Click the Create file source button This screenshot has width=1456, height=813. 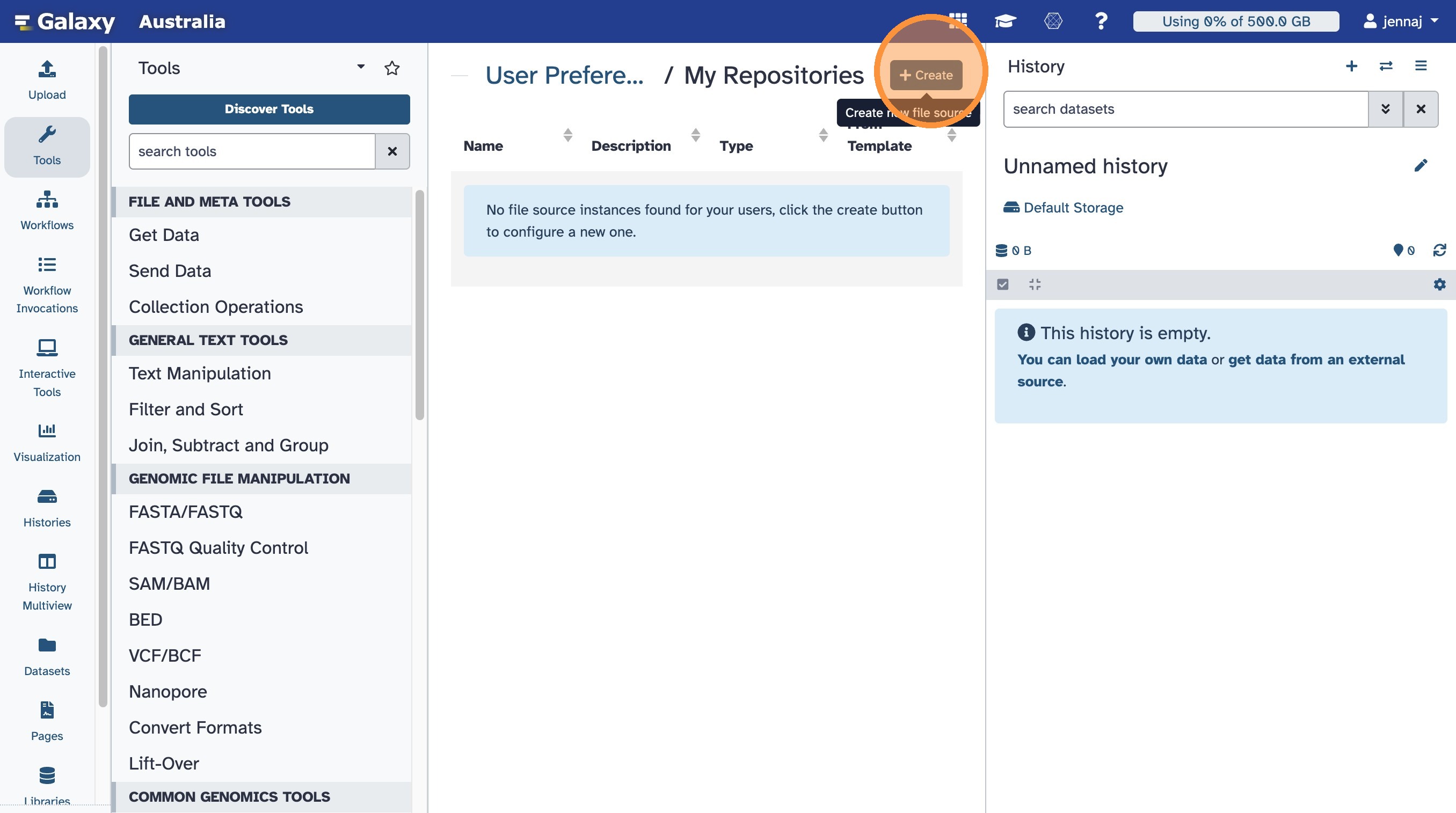click(926, 75)
